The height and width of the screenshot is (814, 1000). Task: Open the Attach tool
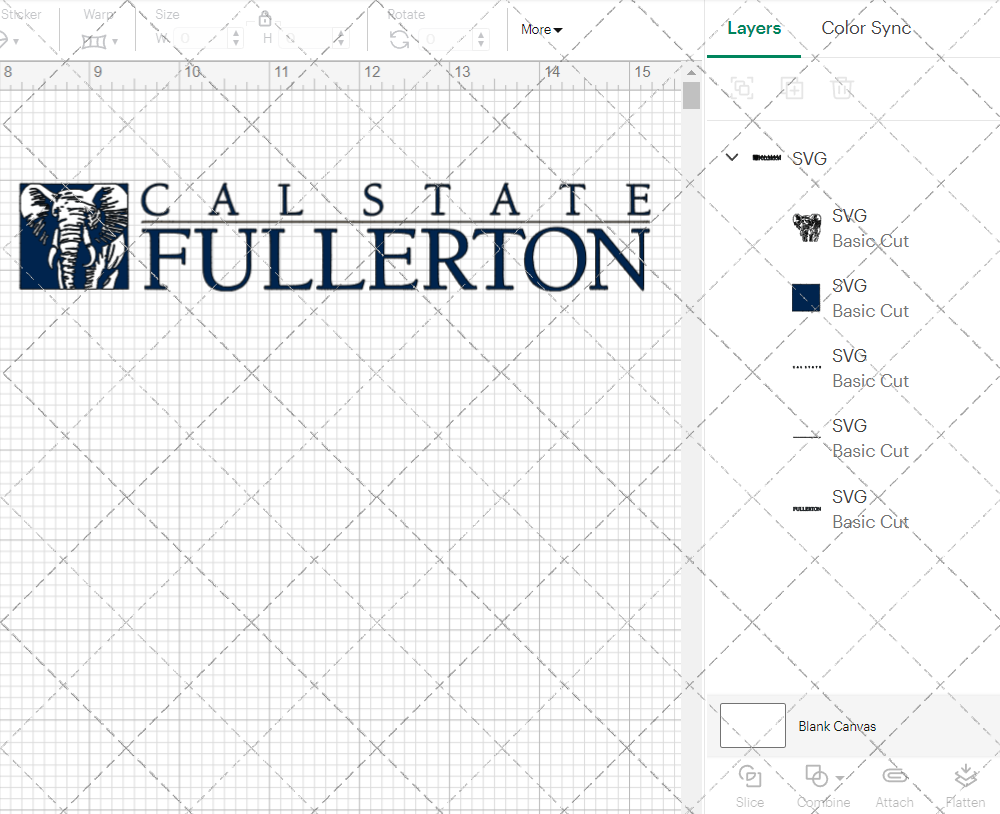click(x=894, y=785)
